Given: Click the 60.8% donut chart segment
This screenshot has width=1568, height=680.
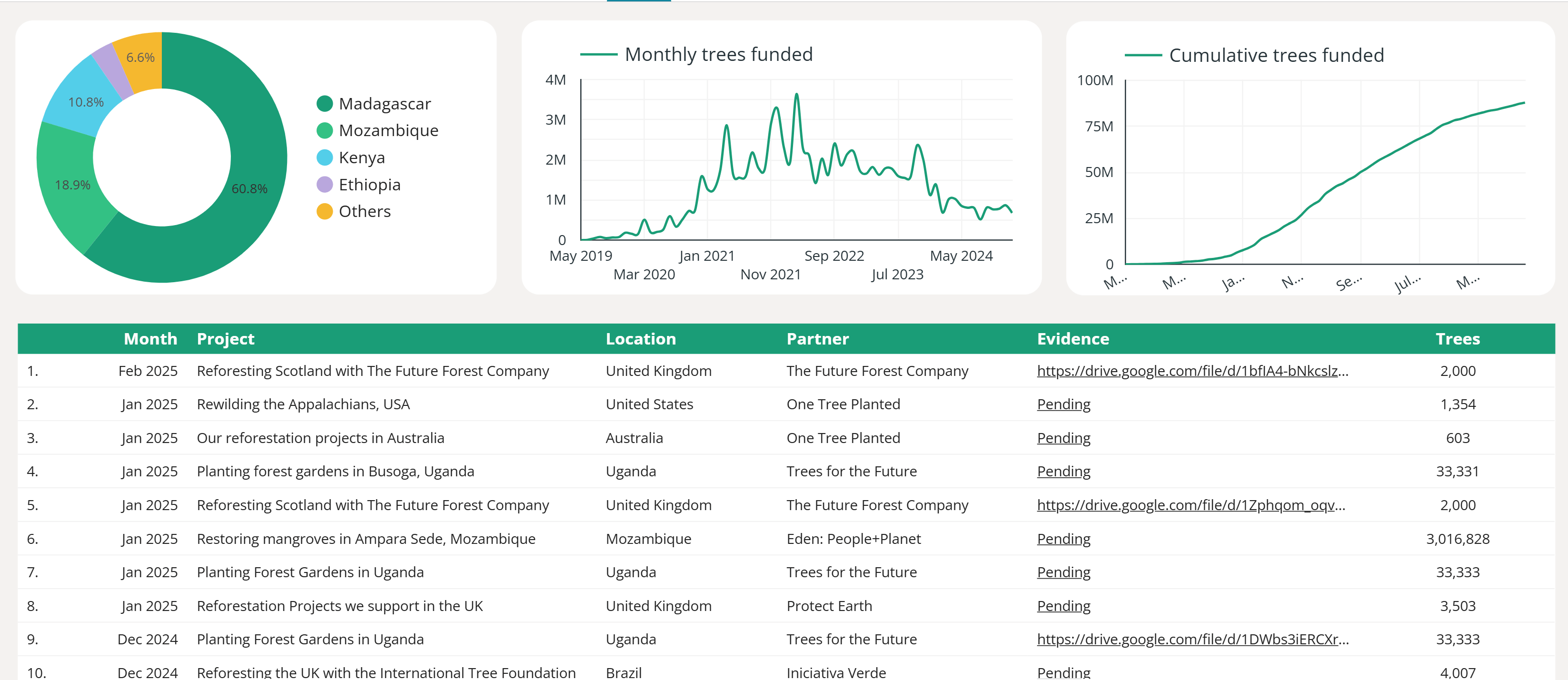Looking at the screenshot, I should [x=249, y=188].
